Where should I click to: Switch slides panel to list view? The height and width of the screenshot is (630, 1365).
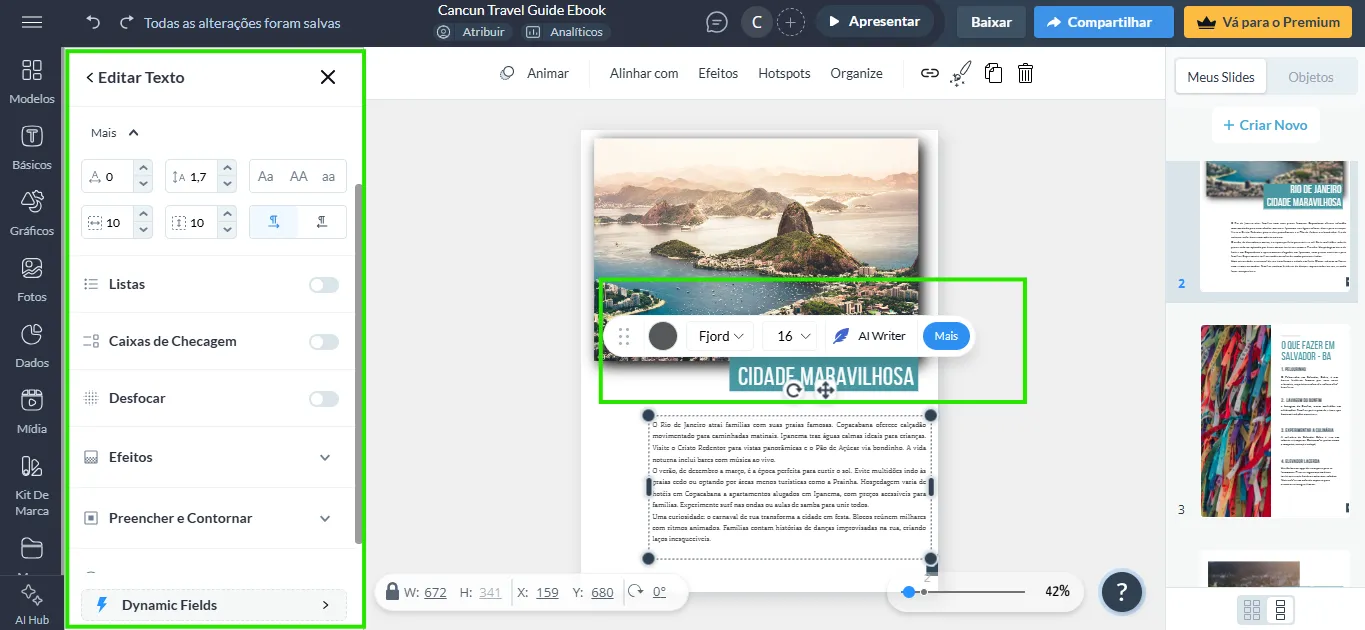pyautogui.click(x=1279, y=609)
